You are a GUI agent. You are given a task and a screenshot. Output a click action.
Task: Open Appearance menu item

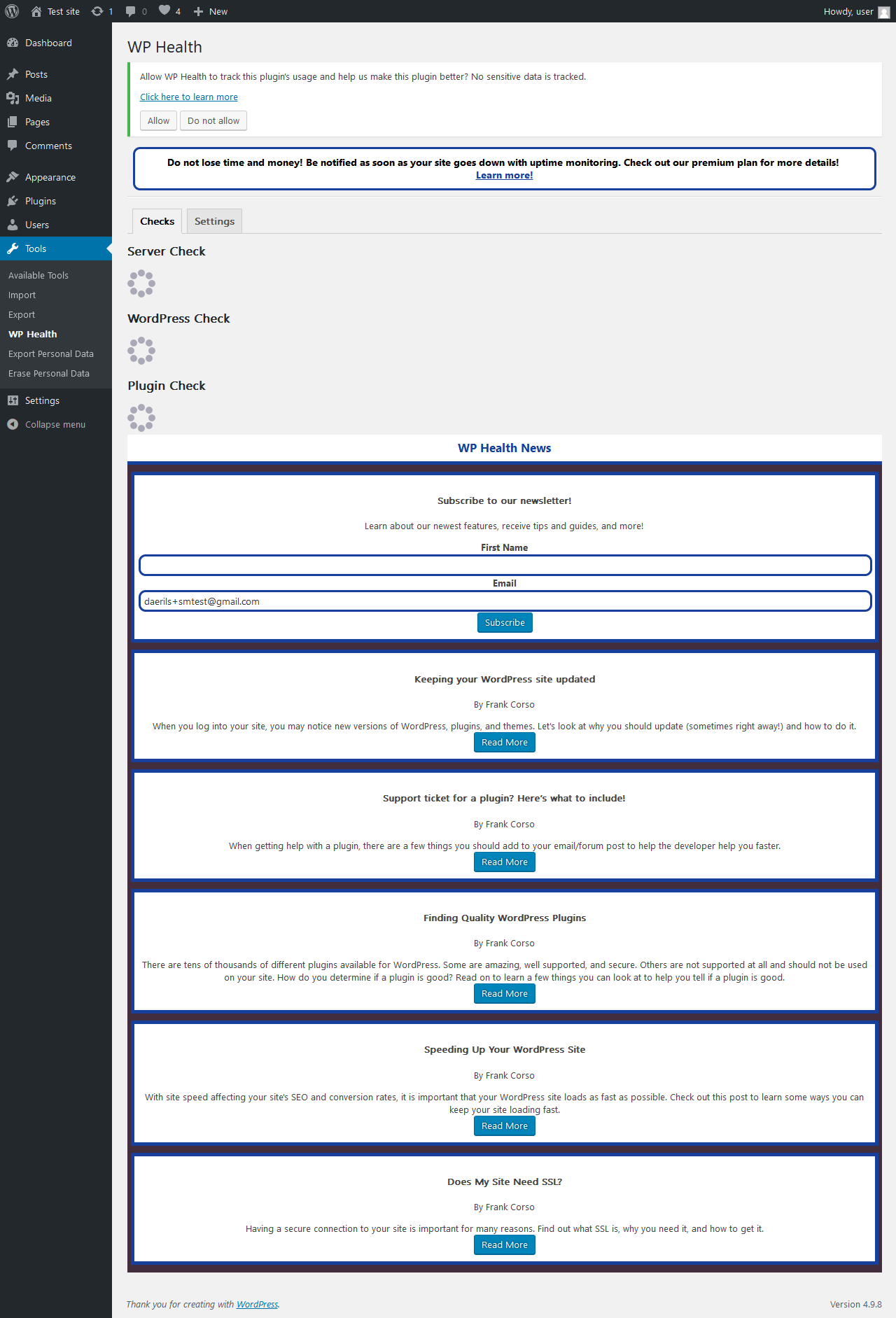56,177
